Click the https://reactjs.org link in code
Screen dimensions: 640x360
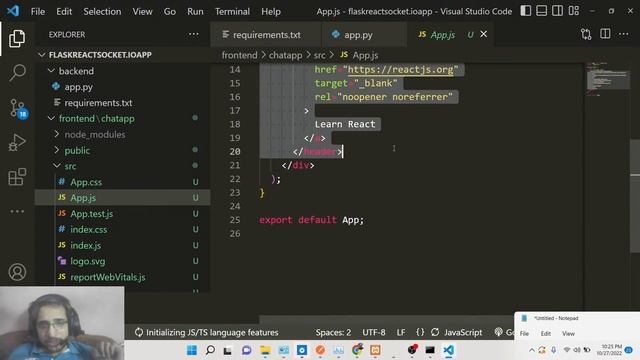[x=400, y=70]
